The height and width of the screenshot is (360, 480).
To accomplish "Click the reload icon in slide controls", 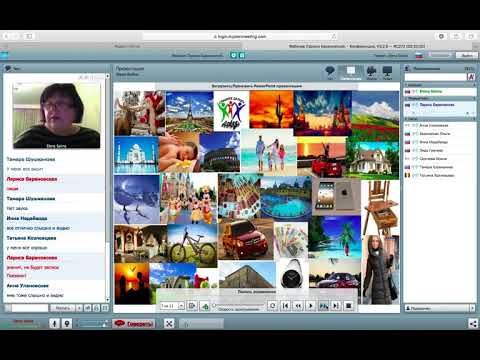I will [x=272, y=305].
